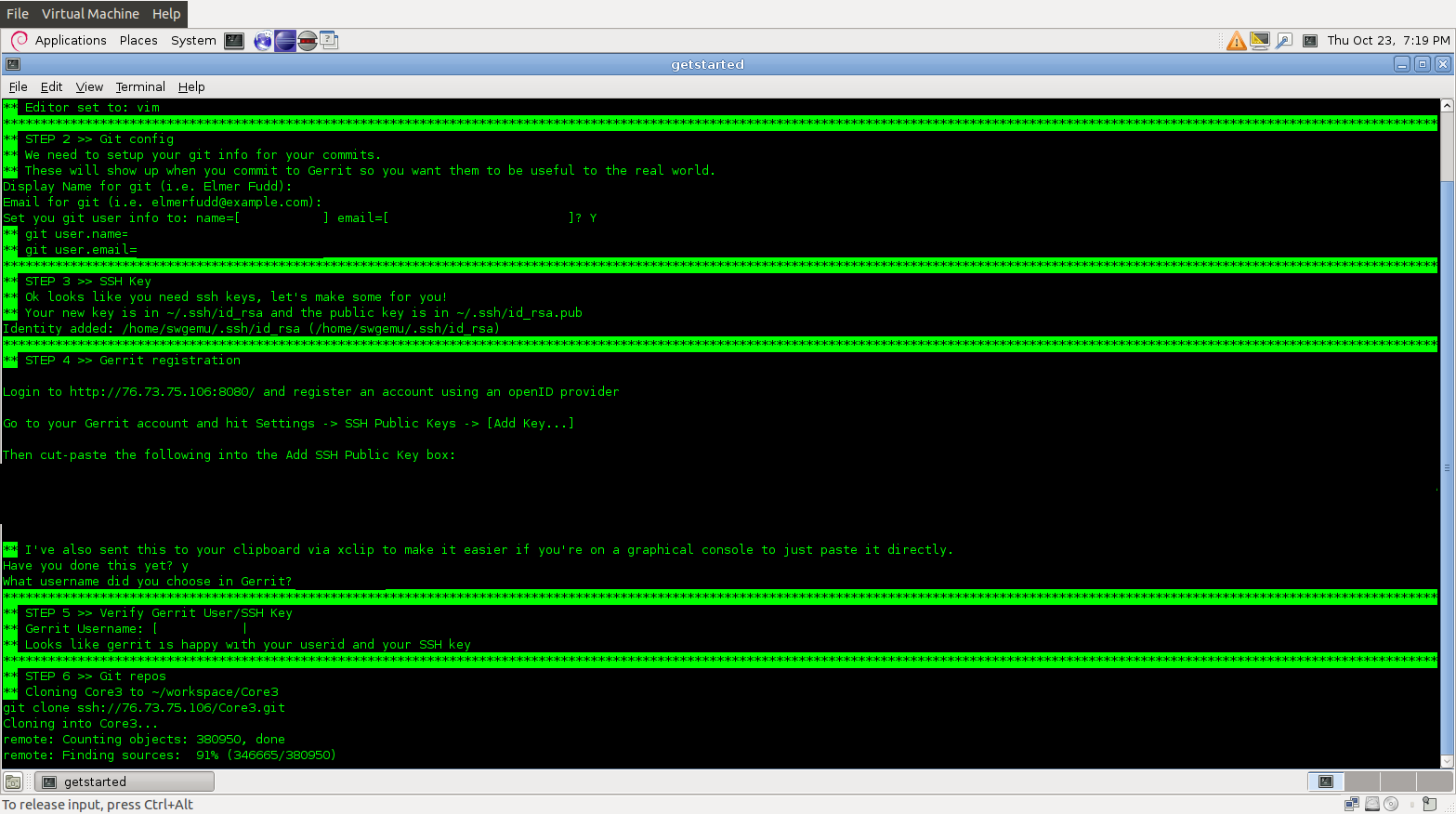The height and width of the screenshot is (814, 1456).
Task: Click the Gerrit URL http://76.73.75.106:8080/
Action: 163,391
